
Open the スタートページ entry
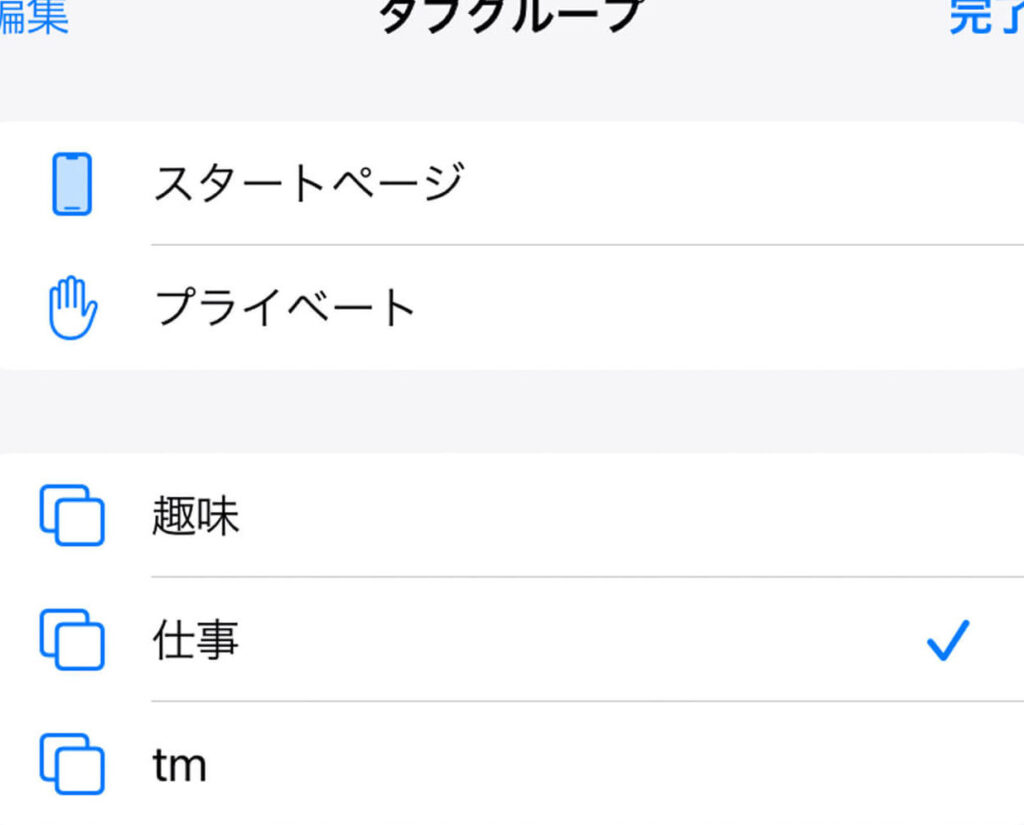(x=308, y=184)
